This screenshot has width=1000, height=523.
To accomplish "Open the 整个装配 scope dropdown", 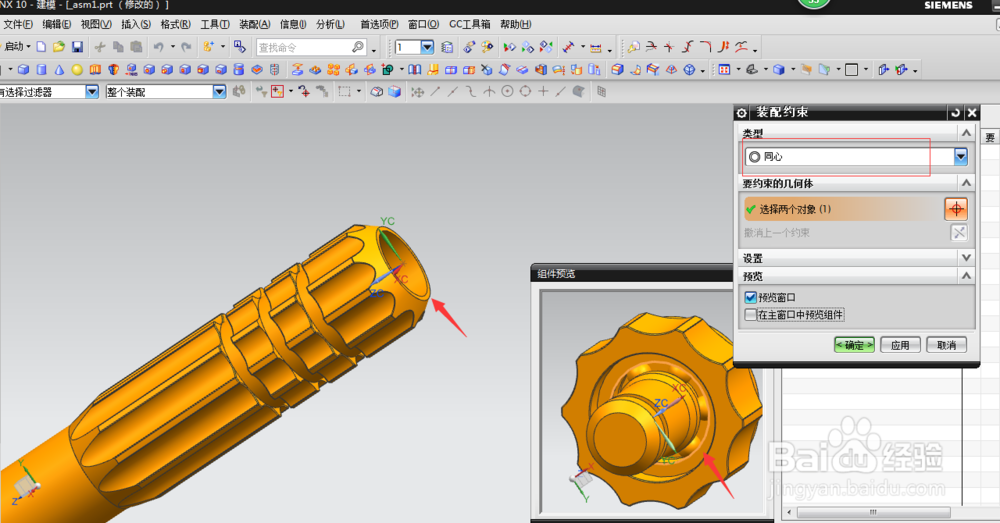I will pyautogui.click(x=219, y=92).
